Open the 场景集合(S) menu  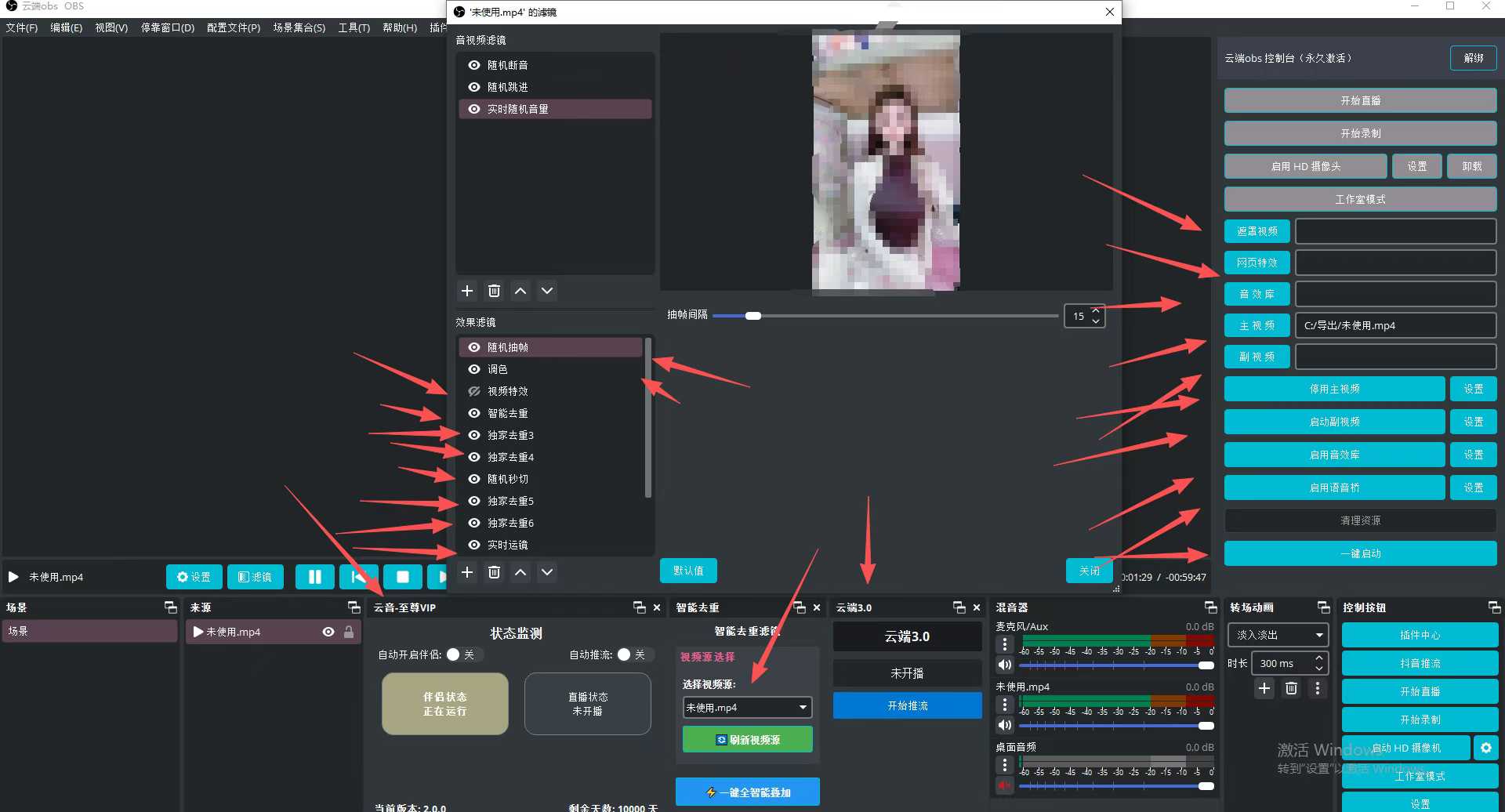point(298,27)
